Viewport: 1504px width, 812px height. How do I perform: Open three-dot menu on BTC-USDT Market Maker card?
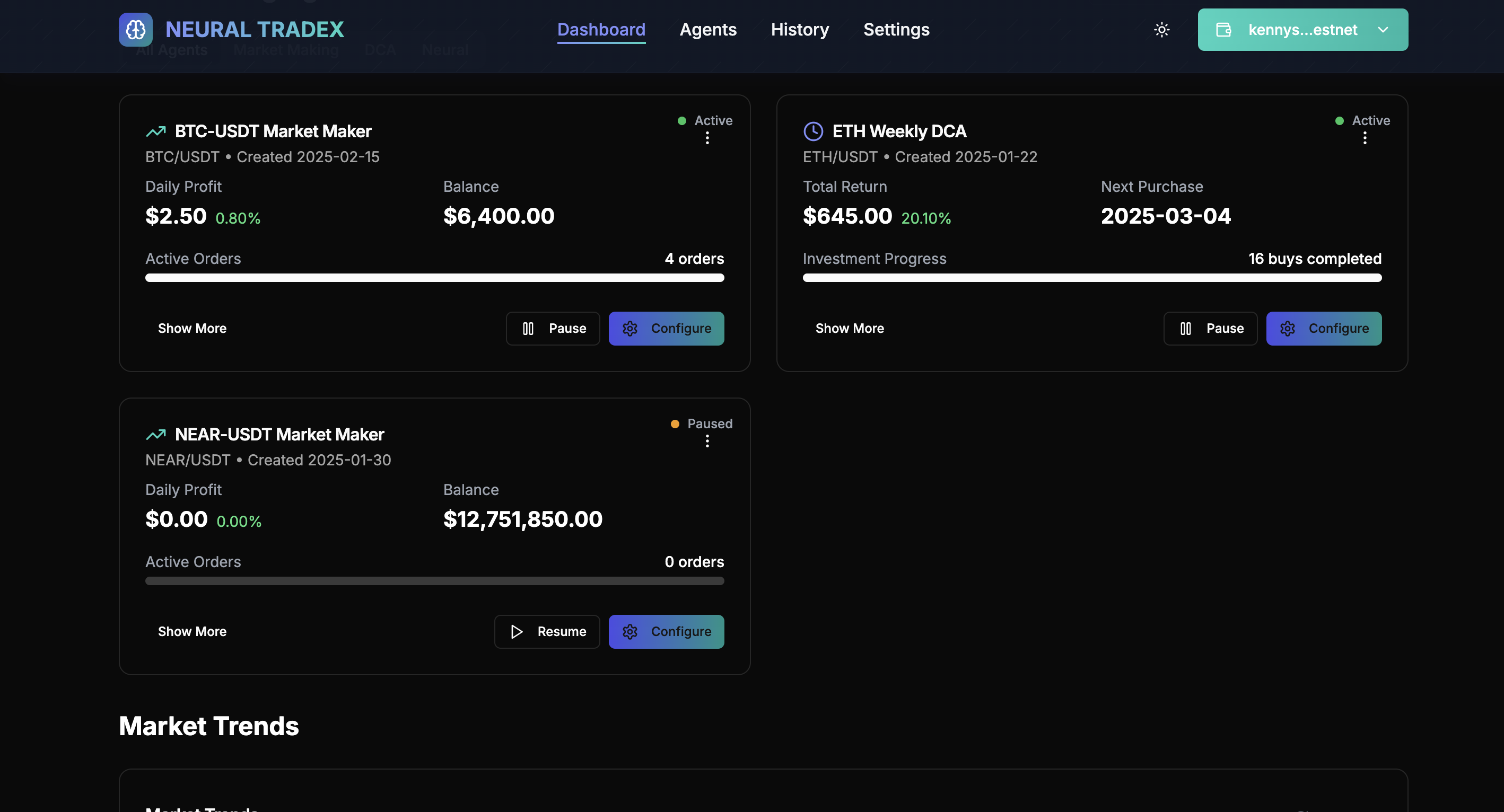707,138
